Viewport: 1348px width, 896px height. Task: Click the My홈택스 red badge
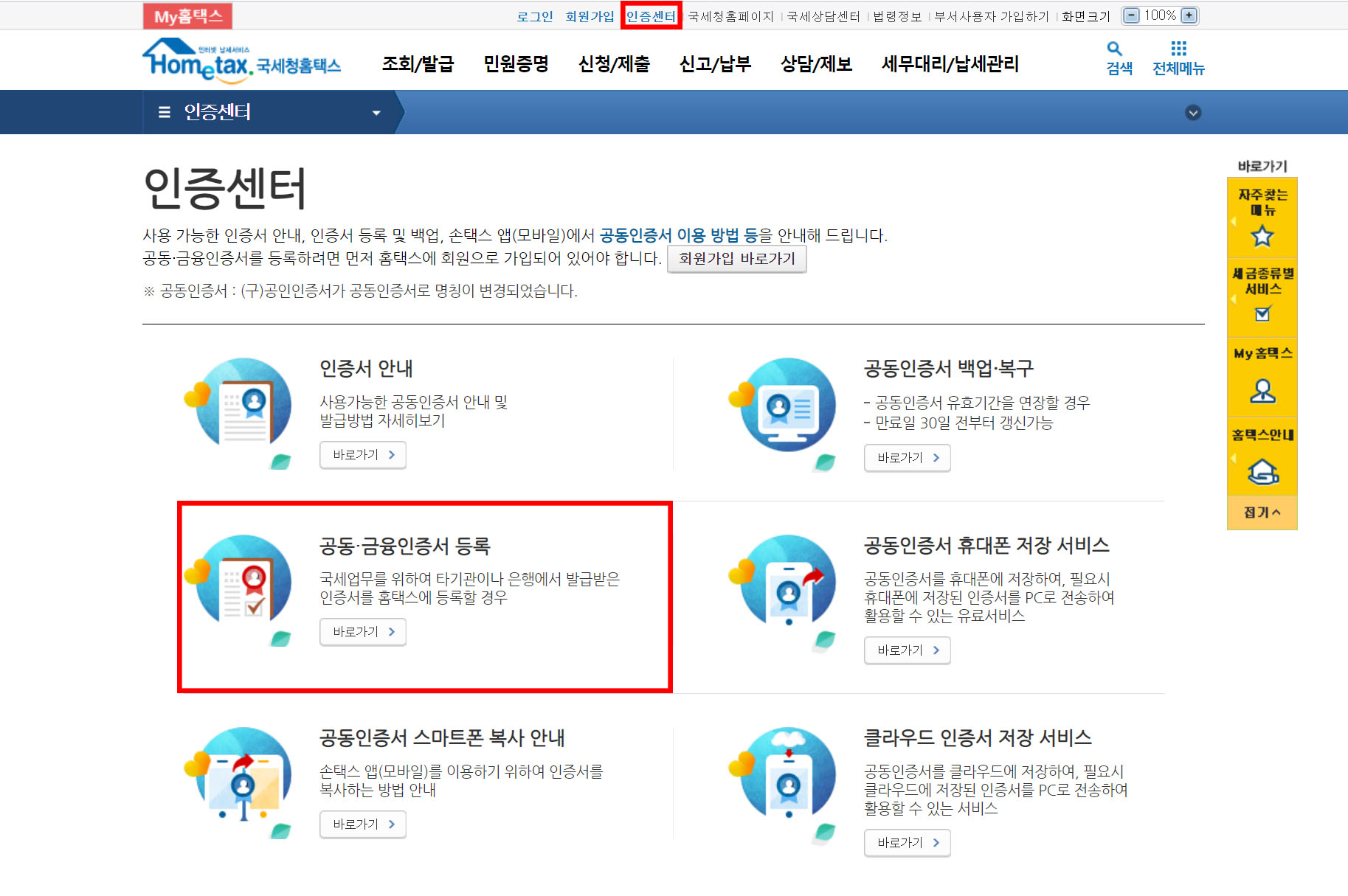coord(187,16)
